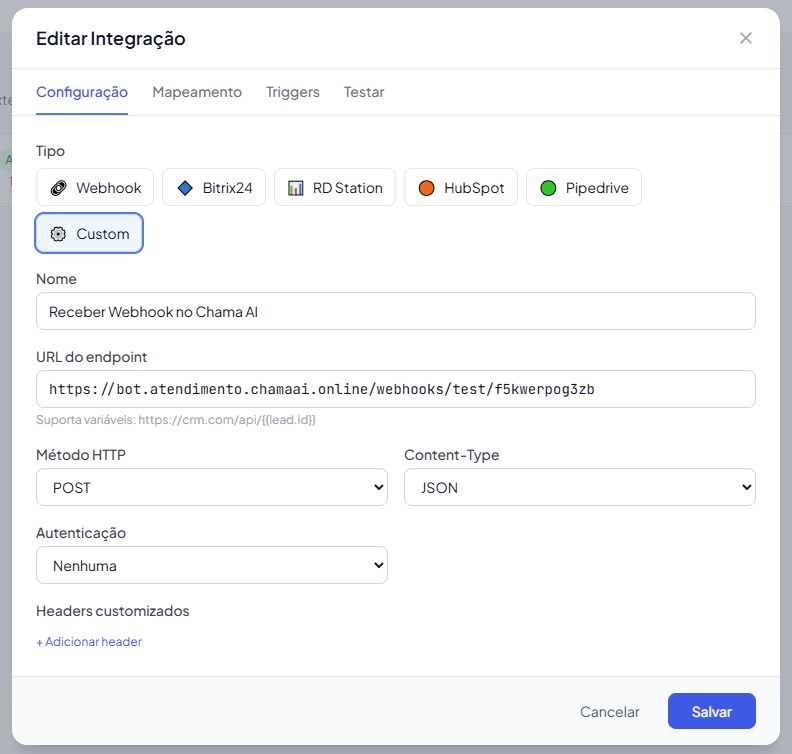Click the green Pipedrive circle icon
The image size is (792, 754).
click(x=549, y=188)
